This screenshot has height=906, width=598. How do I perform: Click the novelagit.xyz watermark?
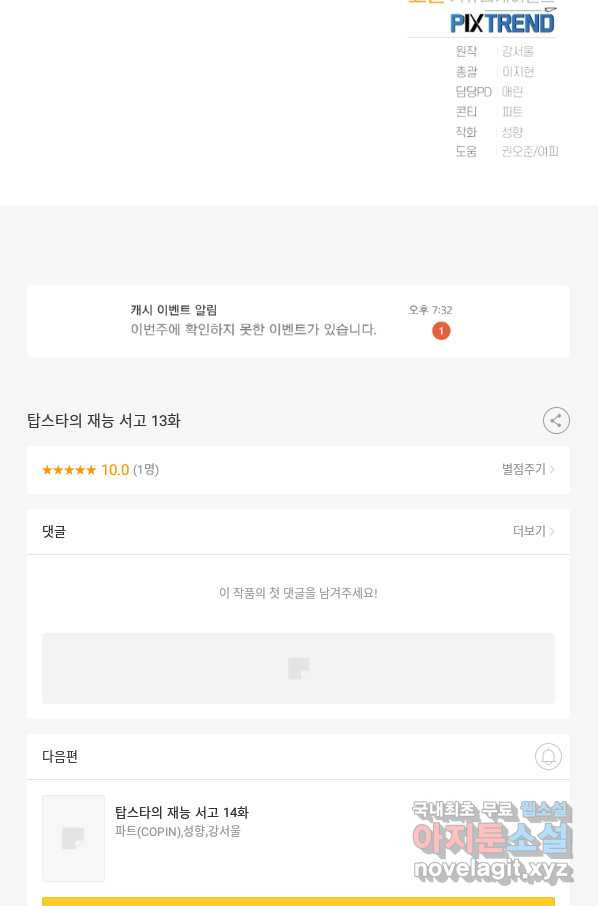point(492,870)
